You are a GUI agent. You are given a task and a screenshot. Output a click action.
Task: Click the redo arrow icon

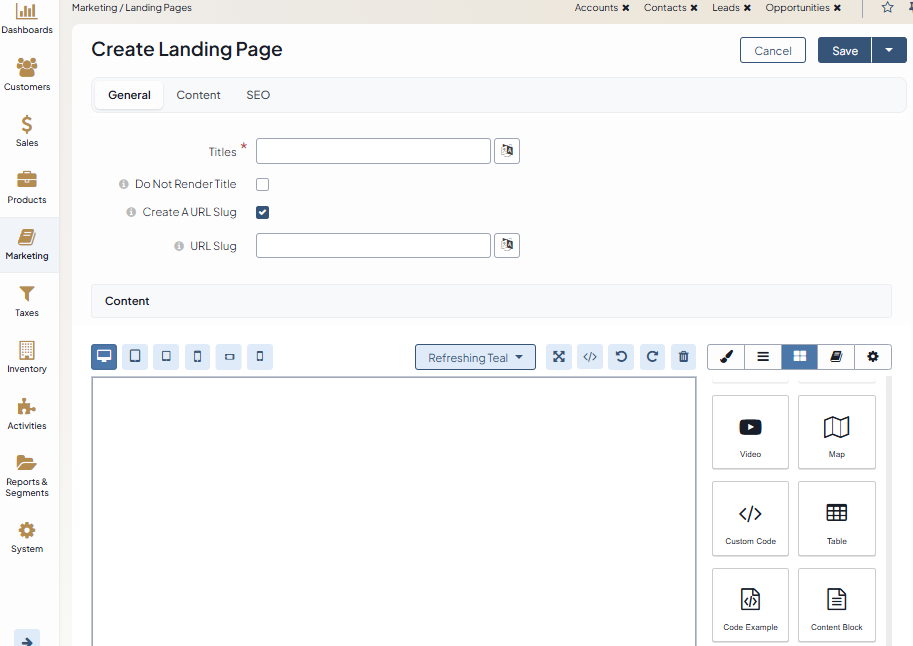(x=652, y=357)
